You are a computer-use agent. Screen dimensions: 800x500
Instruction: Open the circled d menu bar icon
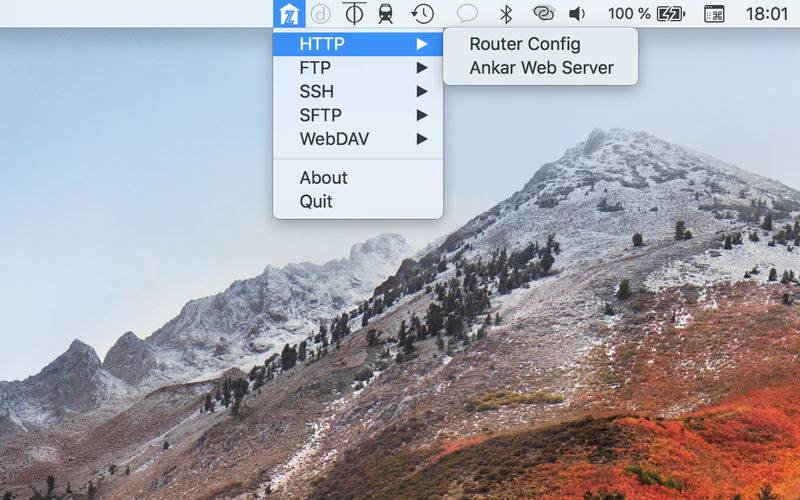(x=321, y=14)
